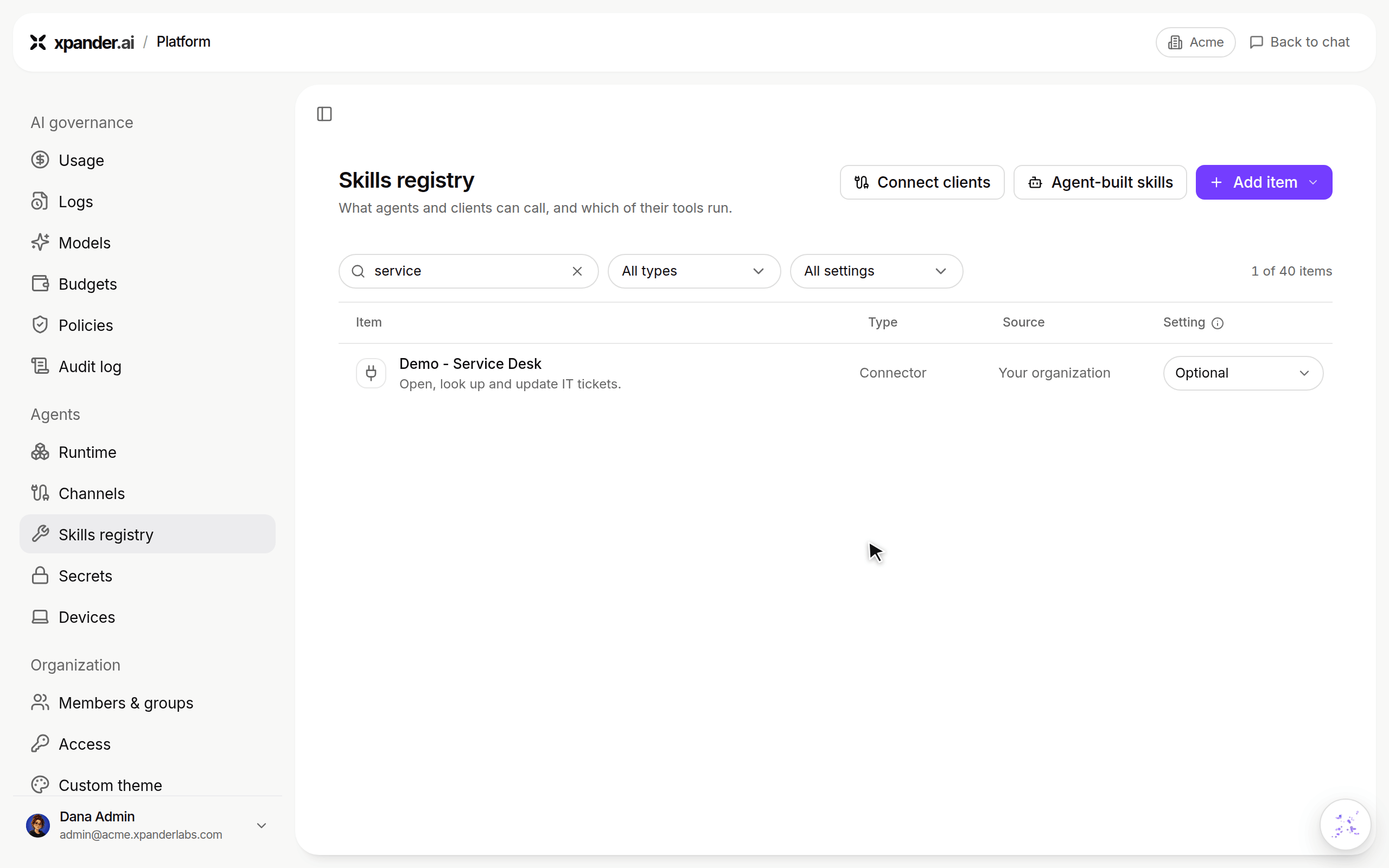The width and height of the screenshot is (1389, 868).
Task: Click the Add item button
Action: [1264, 183]
